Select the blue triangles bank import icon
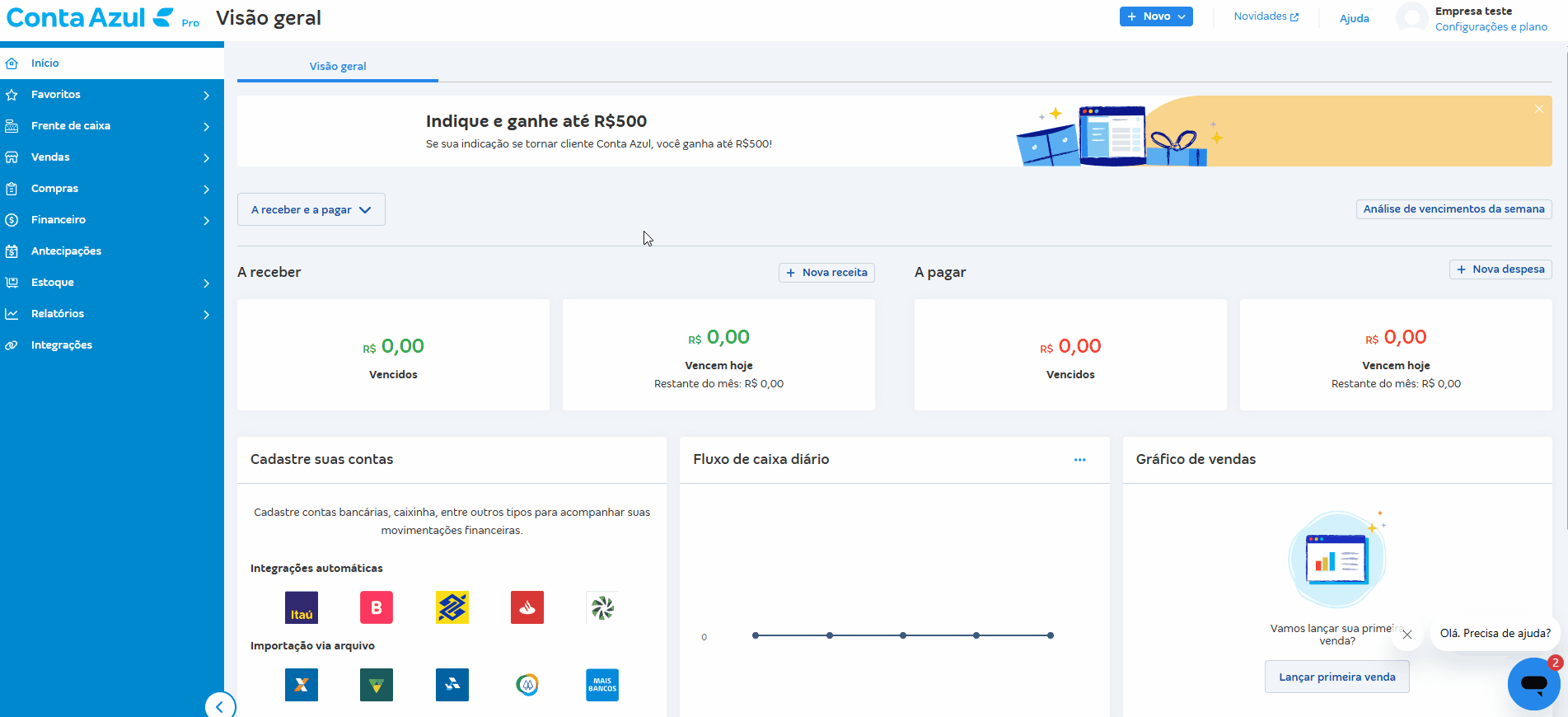1568x717 pixels. (x=452, y=685)
